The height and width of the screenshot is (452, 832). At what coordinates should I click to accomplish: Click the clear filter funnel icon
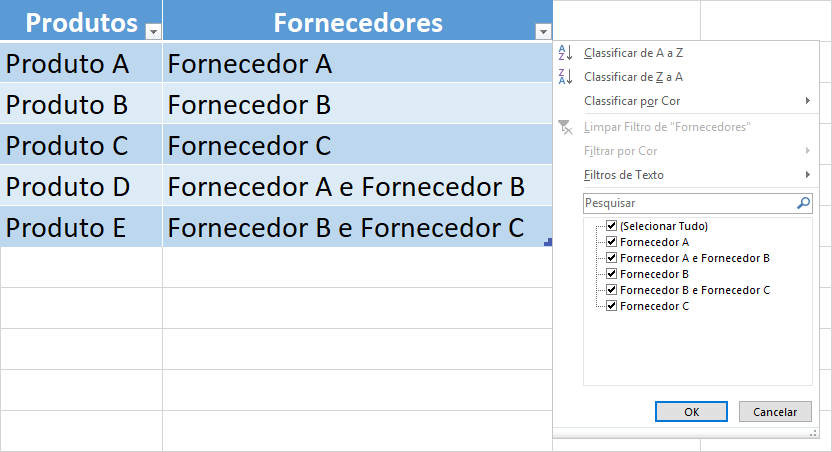pos(565,127)
